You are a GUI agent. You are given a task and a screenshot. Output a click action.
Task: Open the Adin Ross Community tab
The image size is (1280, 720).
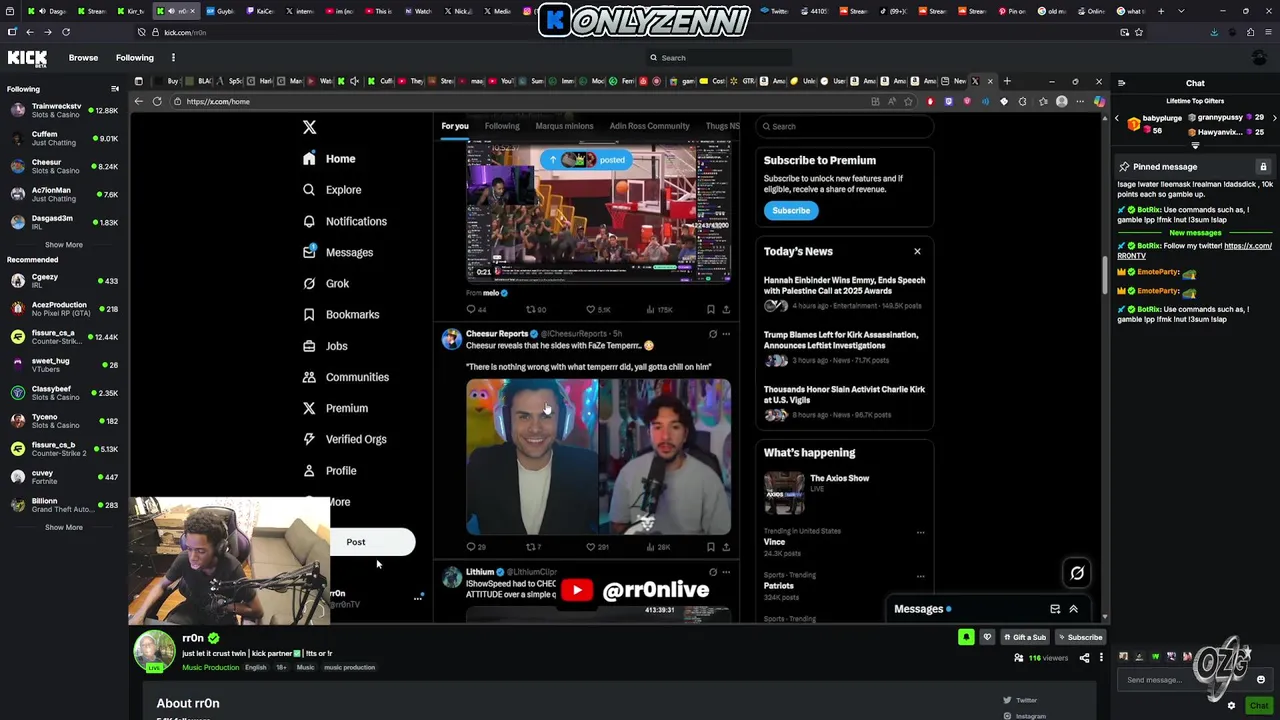(649, 126)
